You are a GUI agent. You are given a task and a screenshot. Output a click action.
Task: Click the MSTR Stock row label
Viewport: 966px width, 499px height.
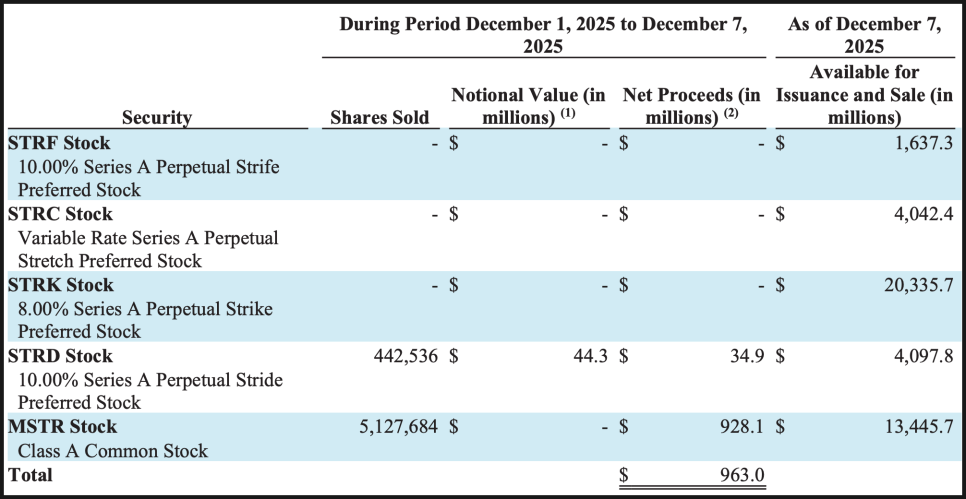pos(63,427)
